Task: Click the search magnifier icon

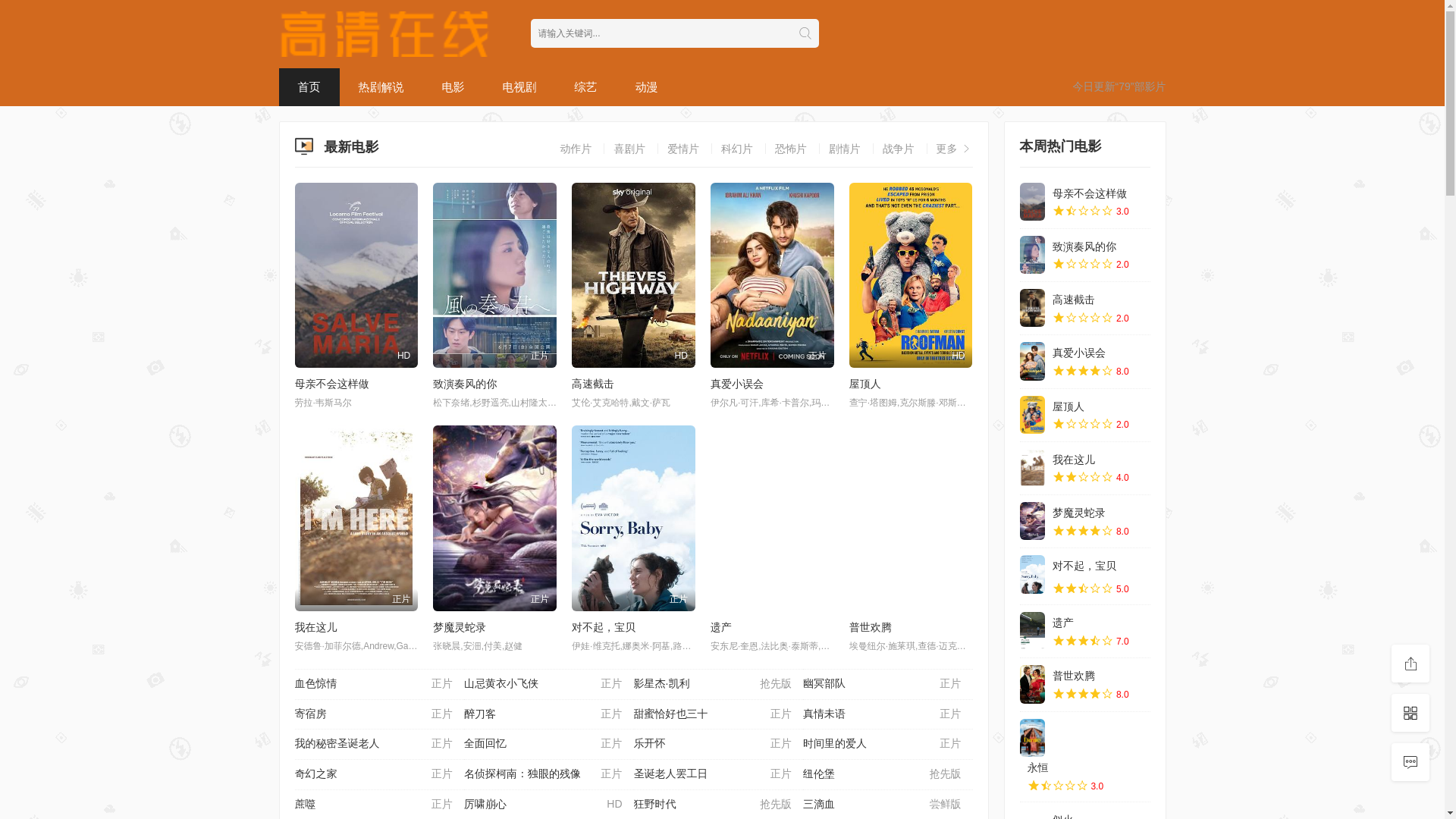Action: pyautogui.click(x=805, y=33)
